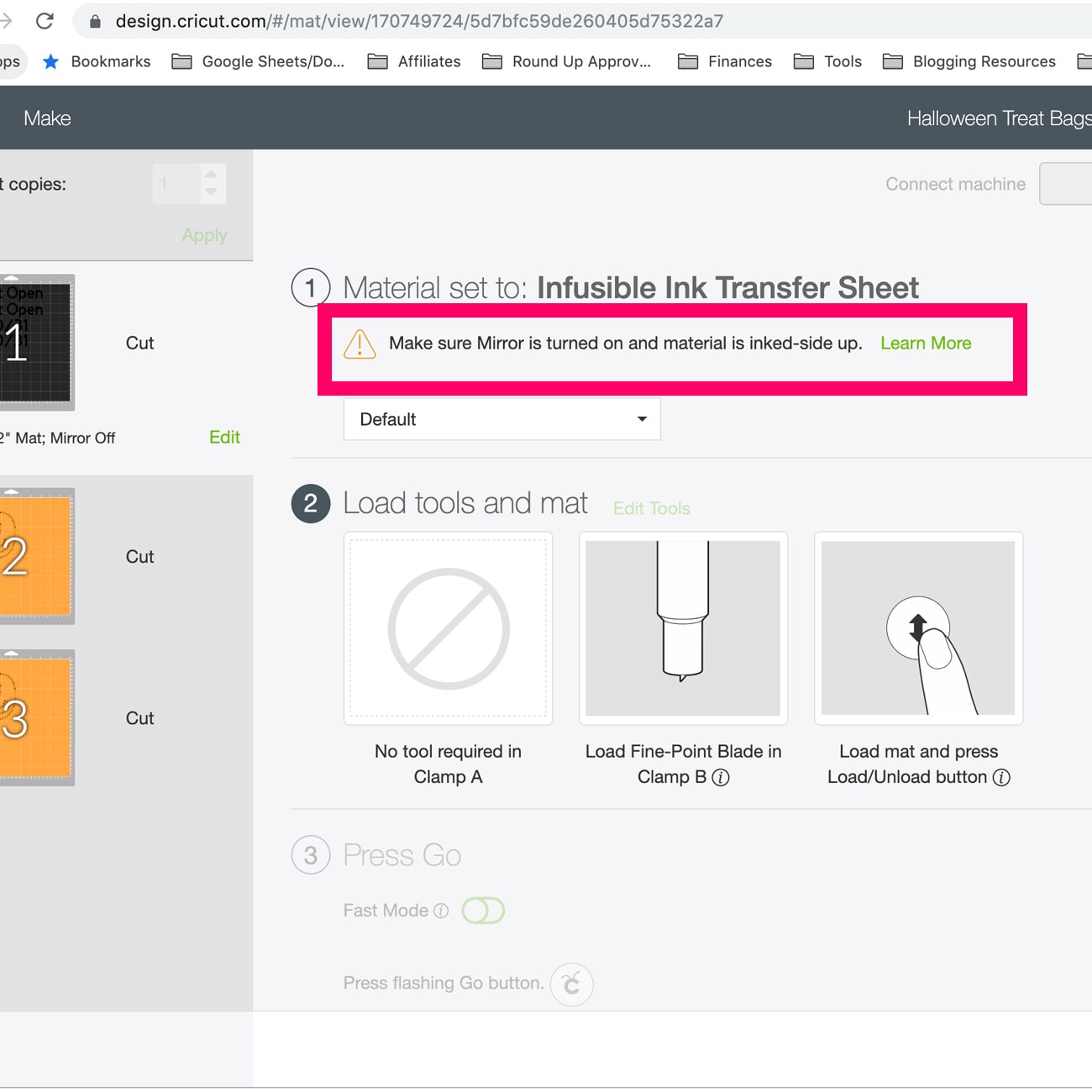Viewport: 1092px width, 1092px height.
Task: Click Infusible Ink Transfer Sheet material name
Action: coord(727,287)
